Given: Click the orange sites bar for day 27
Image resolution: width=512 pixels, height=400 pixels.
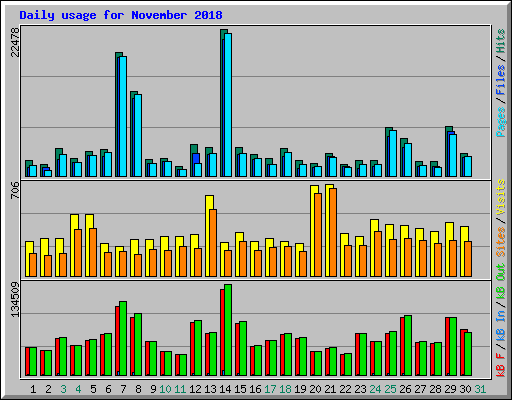Looking at the screenshot, I should pyautogui.click(x=423, y=258).
